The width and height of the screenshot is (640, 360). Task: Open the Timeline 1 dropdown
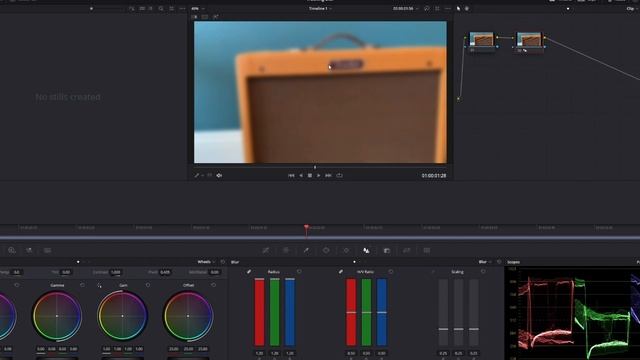click(320, 8)
